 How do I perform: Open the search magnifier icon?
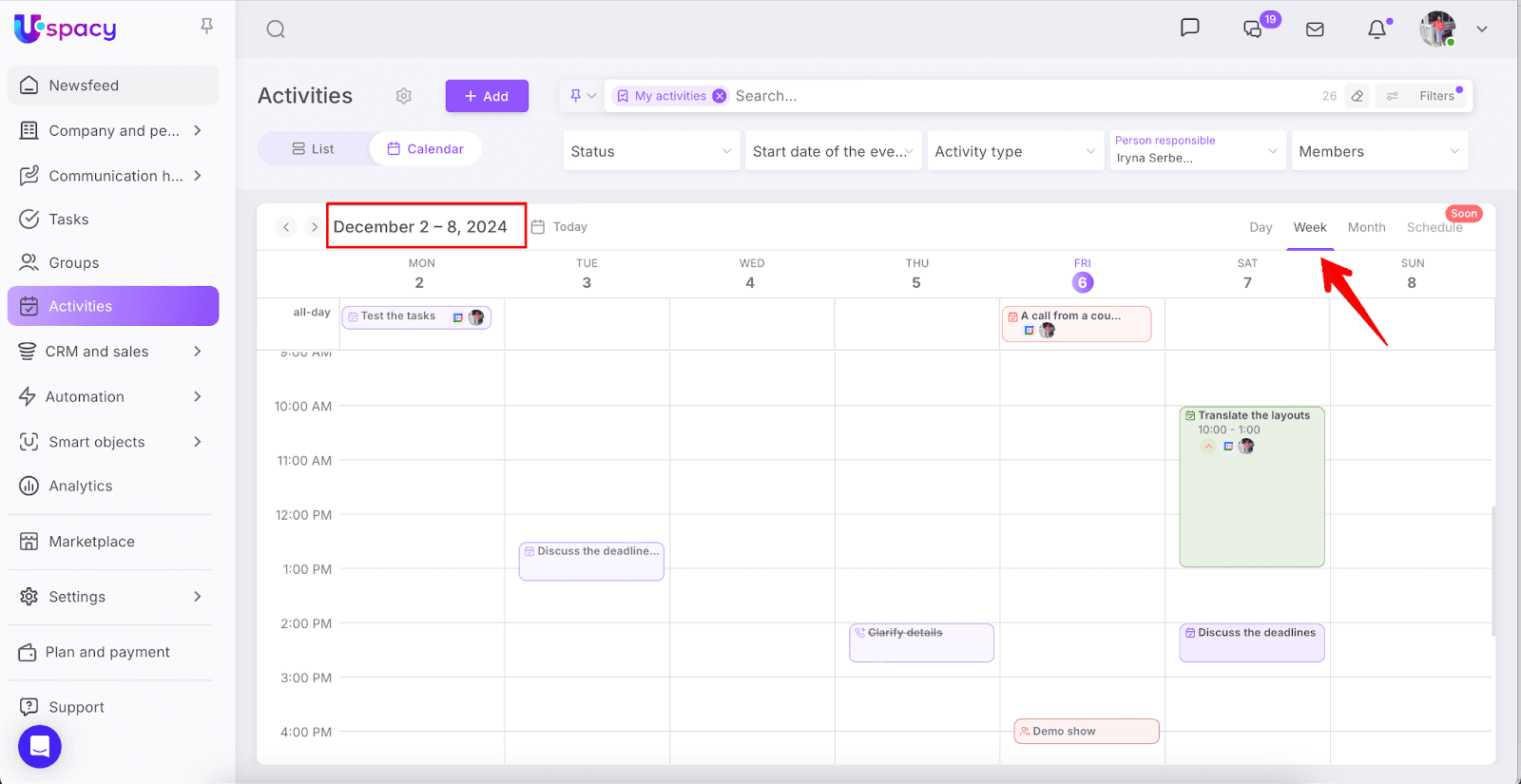tap(276, 29)
